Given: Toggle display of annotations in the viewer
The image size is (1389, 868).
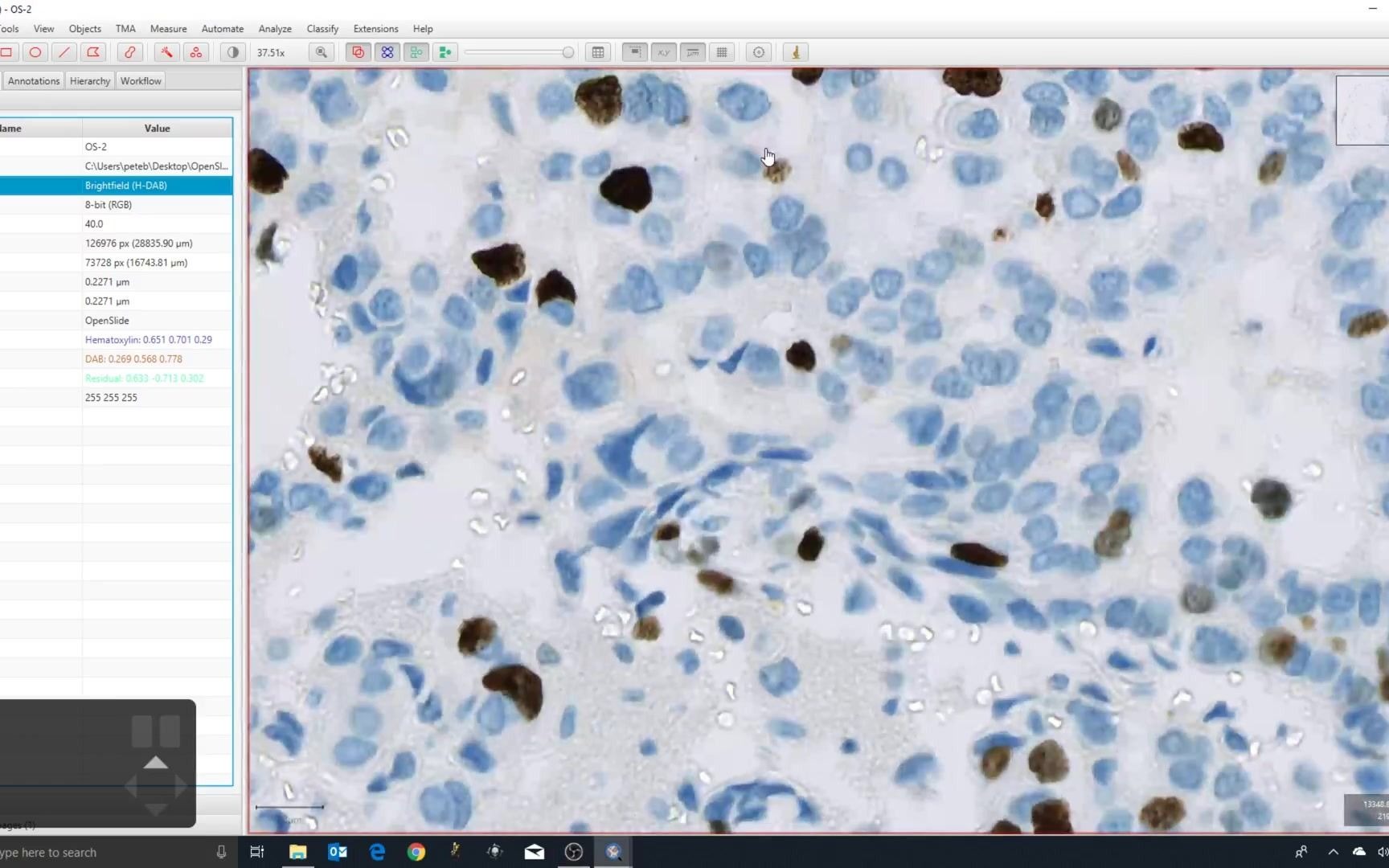Looking at the screenshot, I should [x=359, y=52].
